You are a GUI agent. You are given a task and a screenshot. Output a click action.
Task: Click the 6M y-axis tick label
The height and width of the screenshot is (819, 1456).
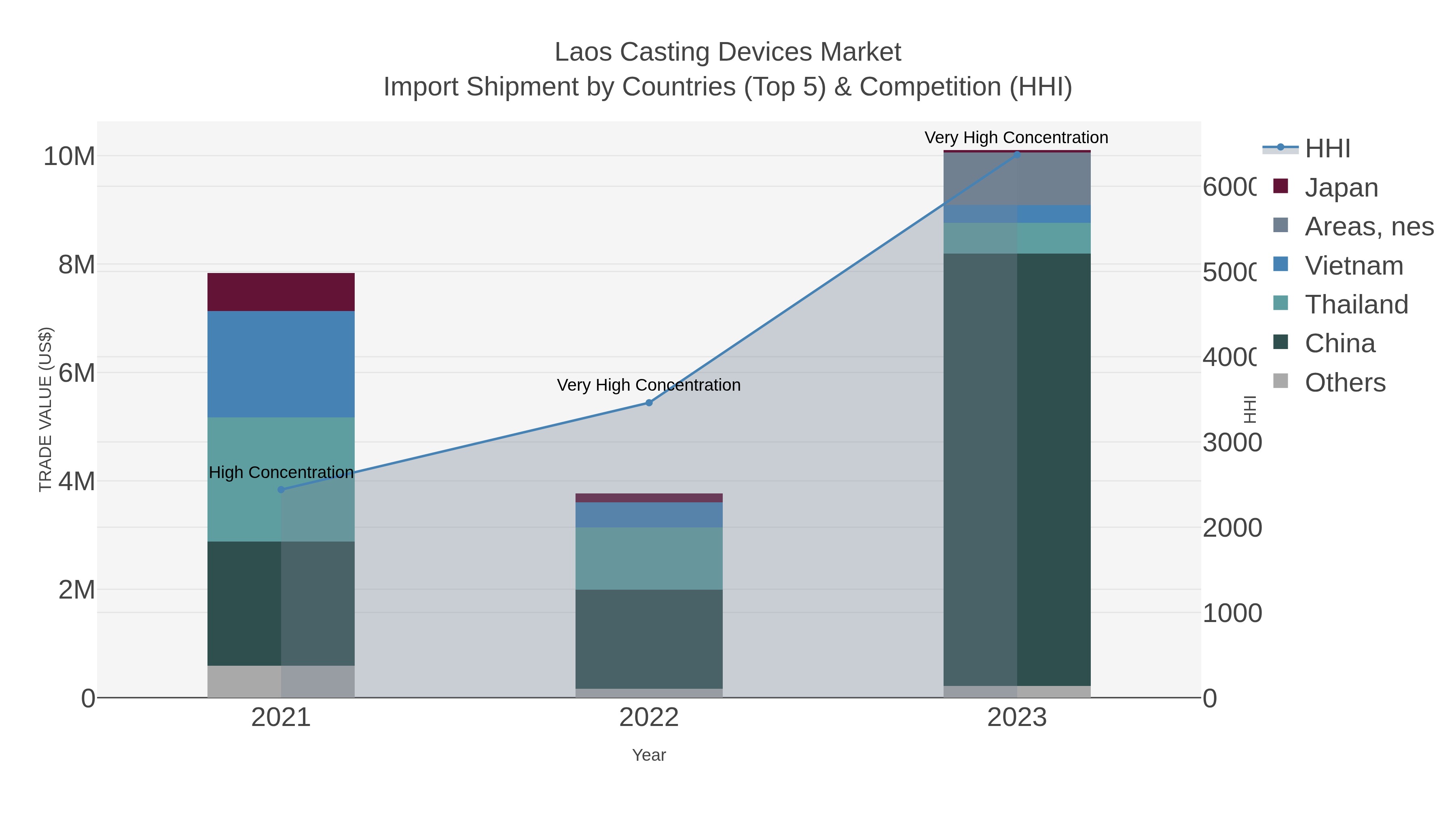click(76, 373)
